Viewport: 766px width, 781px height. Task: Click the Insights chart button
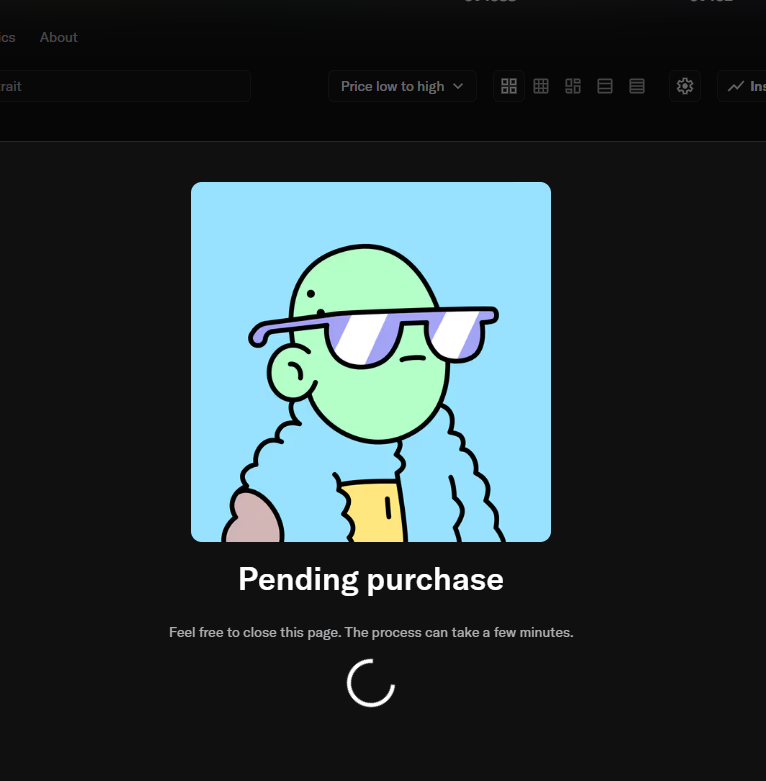[742, 86]
